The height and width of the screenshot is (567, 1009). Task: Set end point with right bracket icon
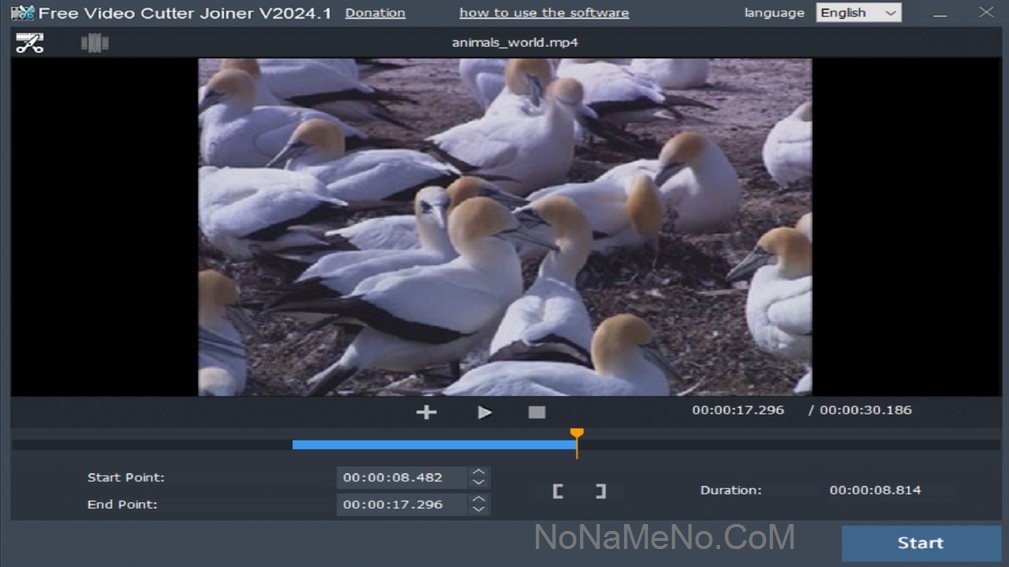click(x=600, y=491)
